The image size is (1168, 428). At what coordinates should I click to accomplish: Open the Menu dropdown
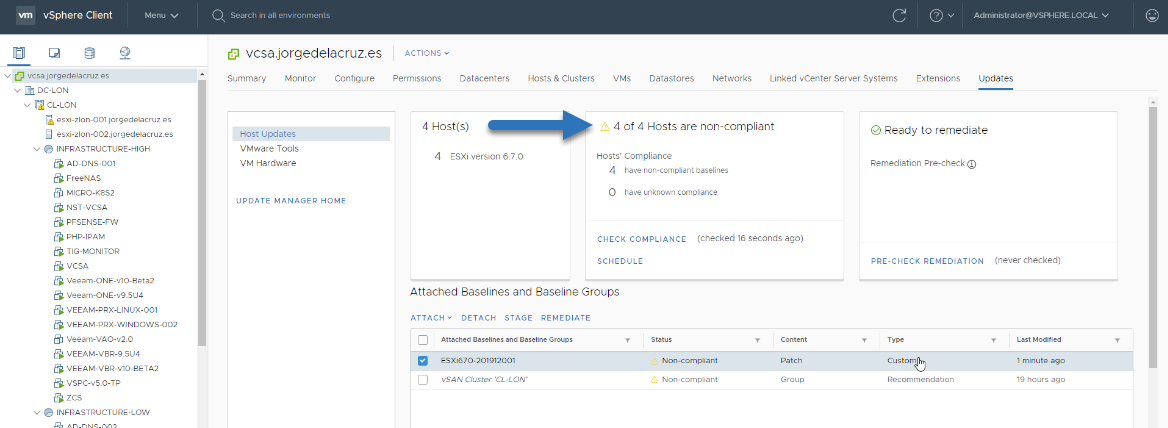[x=161, y=16]
